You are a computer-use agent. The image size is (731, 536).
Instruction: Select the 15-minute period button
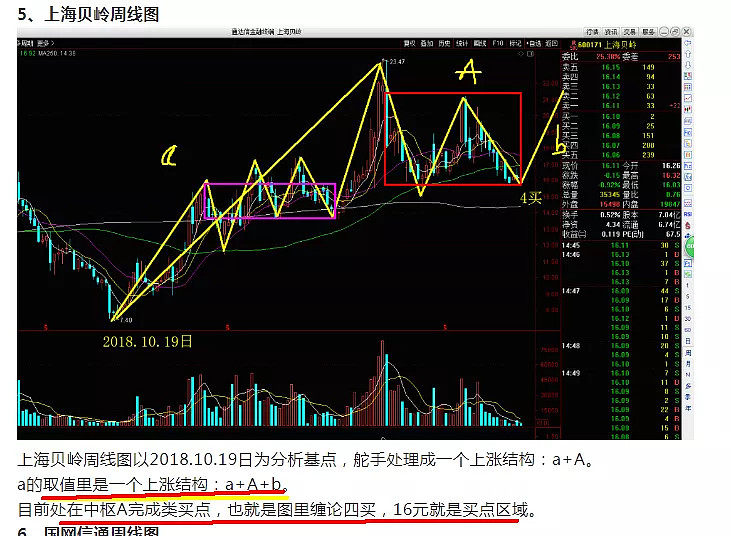pyautogui.click(x=688, y=308)
